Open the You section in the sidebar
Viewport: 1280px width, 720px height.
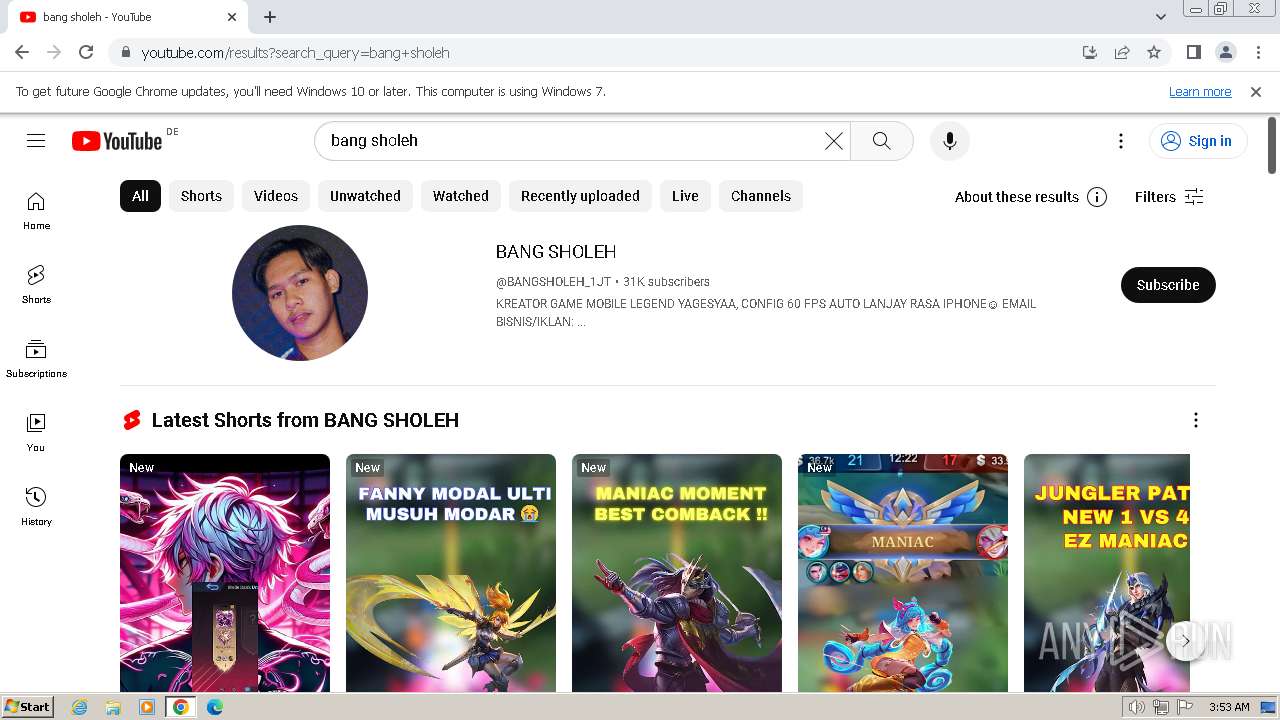click(36, 433)
